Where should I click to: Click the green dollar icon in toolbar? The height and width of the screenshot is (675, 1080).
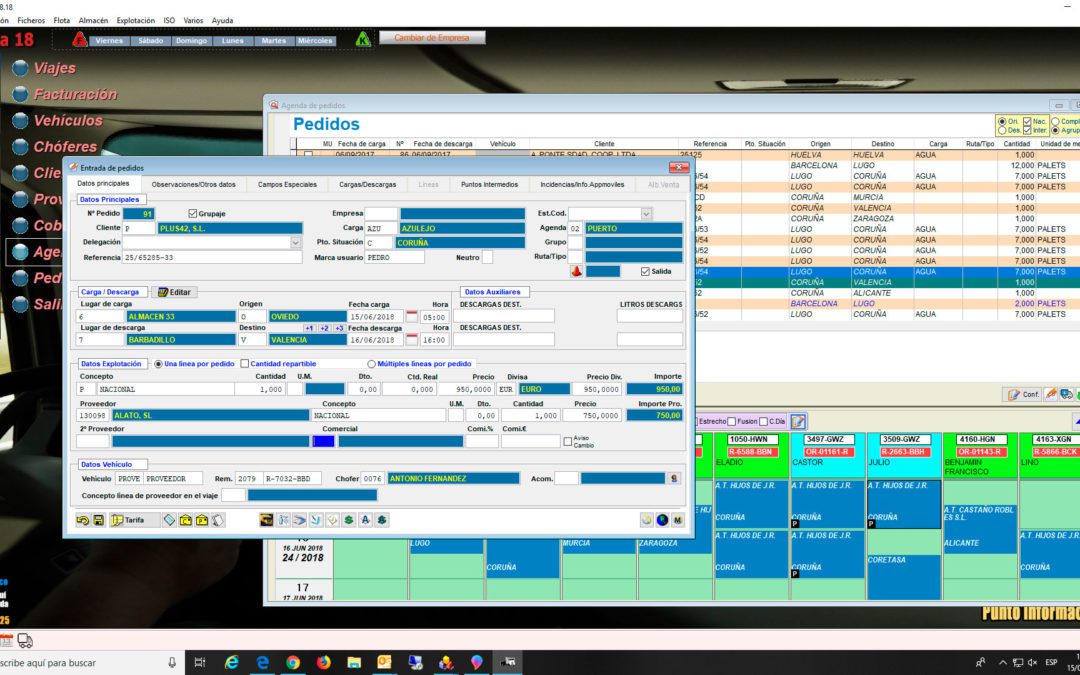tap(349, 520)
